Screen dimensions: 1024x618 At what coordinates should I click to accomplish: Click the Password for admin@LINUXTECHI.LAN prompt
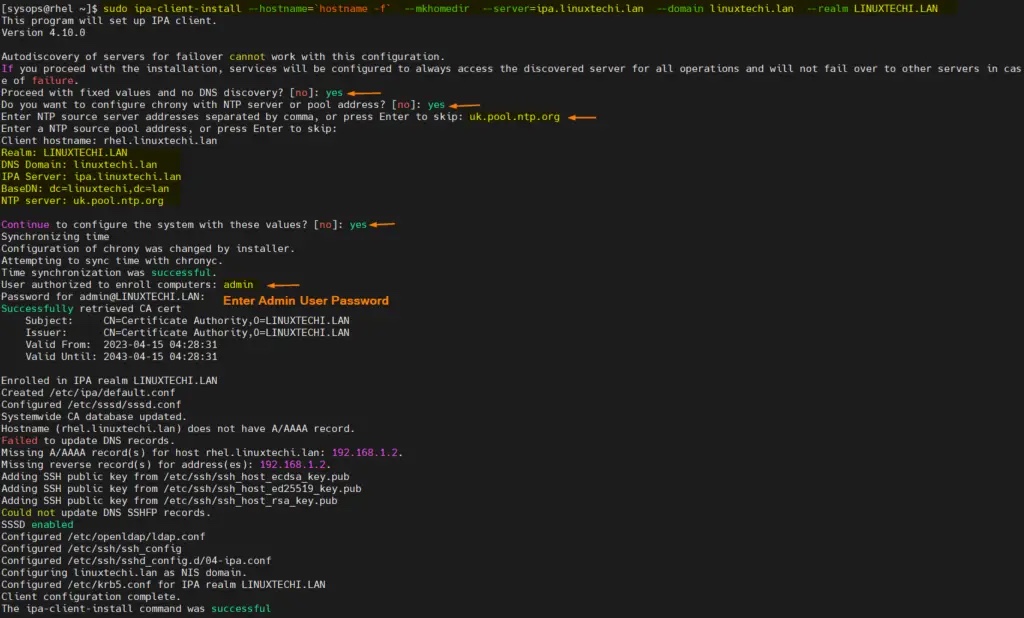[x=102, y=297]
